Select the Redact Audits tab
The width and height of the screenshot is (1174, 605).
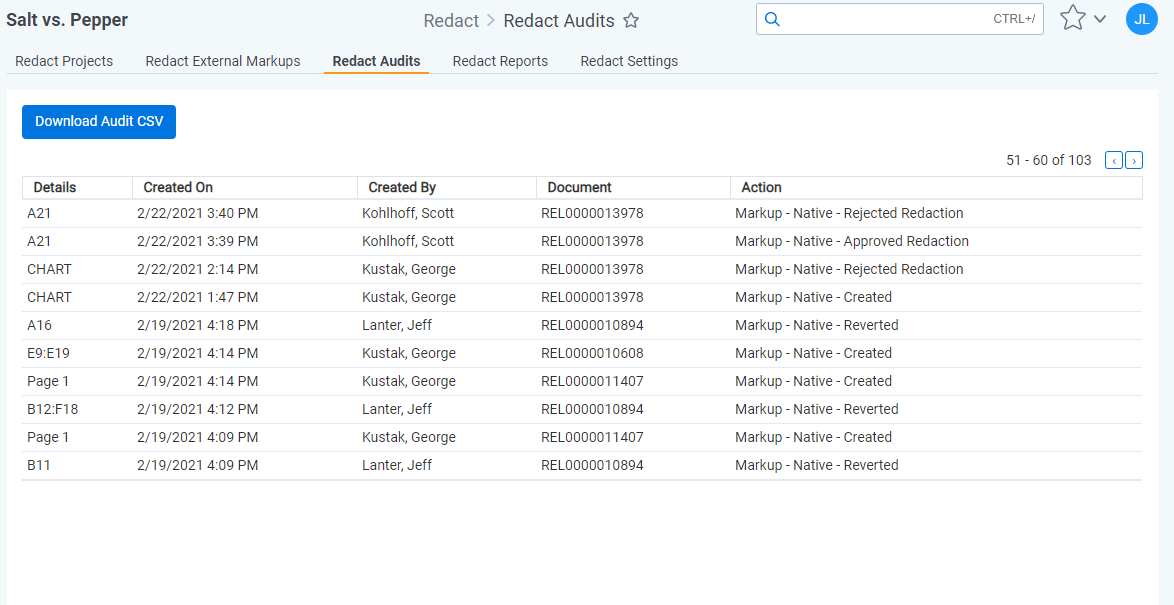pos(377,61)
